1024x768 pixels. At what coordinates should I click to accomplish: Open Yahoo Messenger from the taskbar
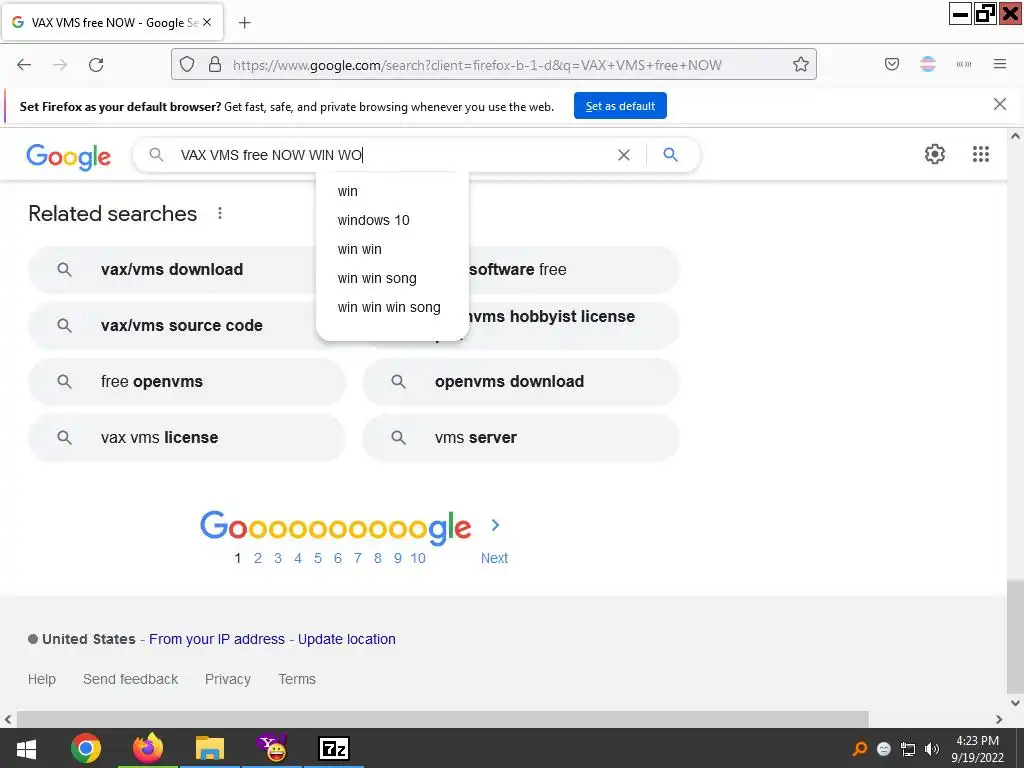(x=272, y=748)
